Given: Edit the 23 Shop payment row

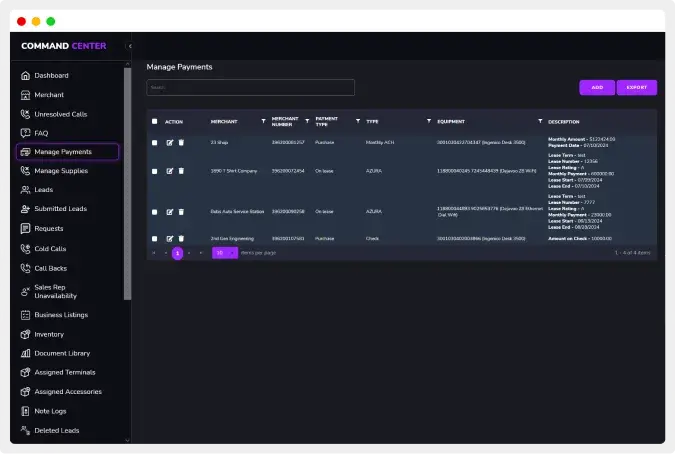Looking at the screenshot, I should [x=170, y=143].
